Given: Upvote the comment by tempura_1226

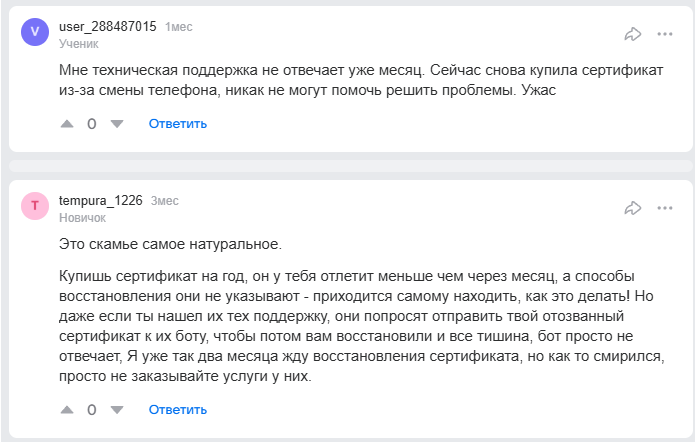Looking at the screenshot, I should [x=67, y=410].
